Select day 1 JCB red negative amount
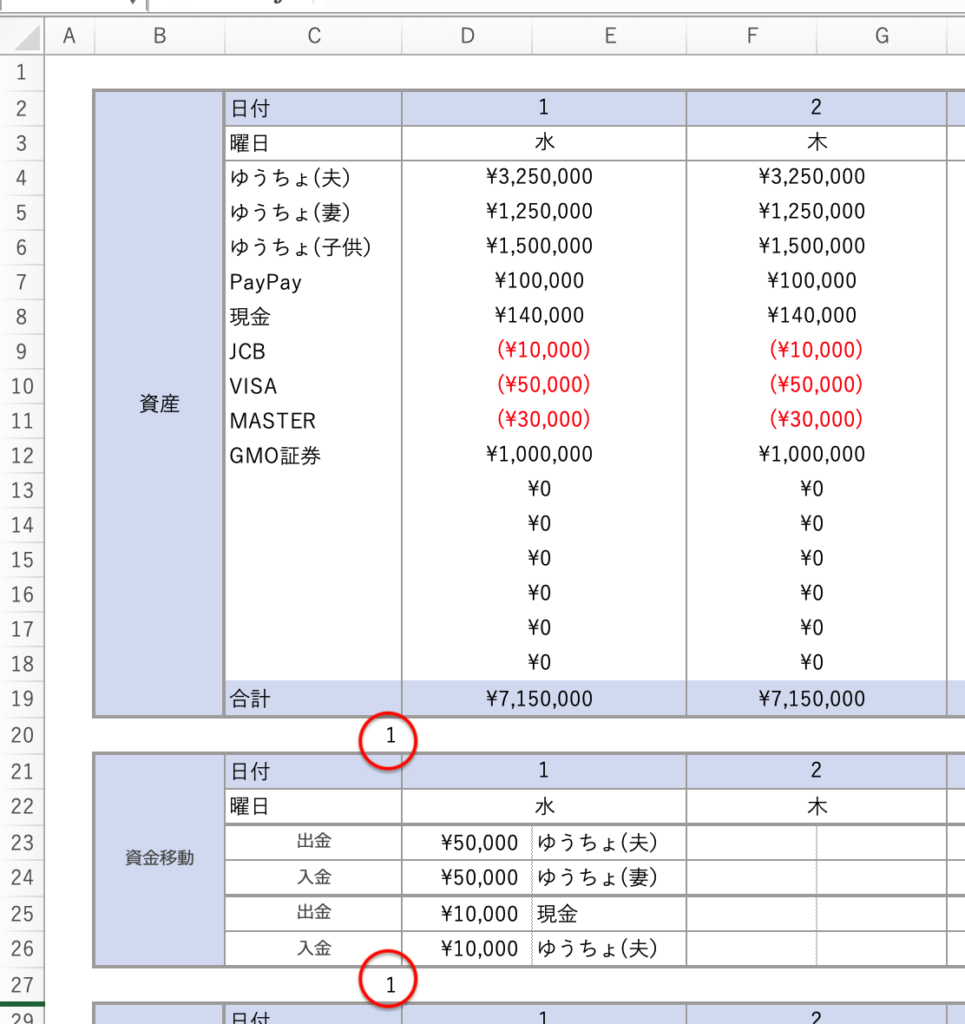The height and width of the screenshot is (1024, 965). 543,351
